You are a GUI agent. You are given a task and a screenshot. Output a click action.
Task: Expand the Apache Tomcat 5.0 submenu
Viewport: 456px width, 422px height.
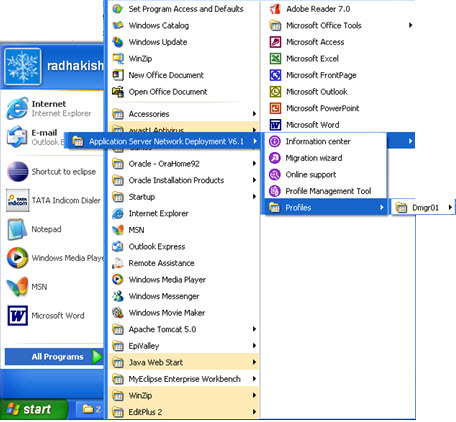pyautogui.click(x=183, y=329)
